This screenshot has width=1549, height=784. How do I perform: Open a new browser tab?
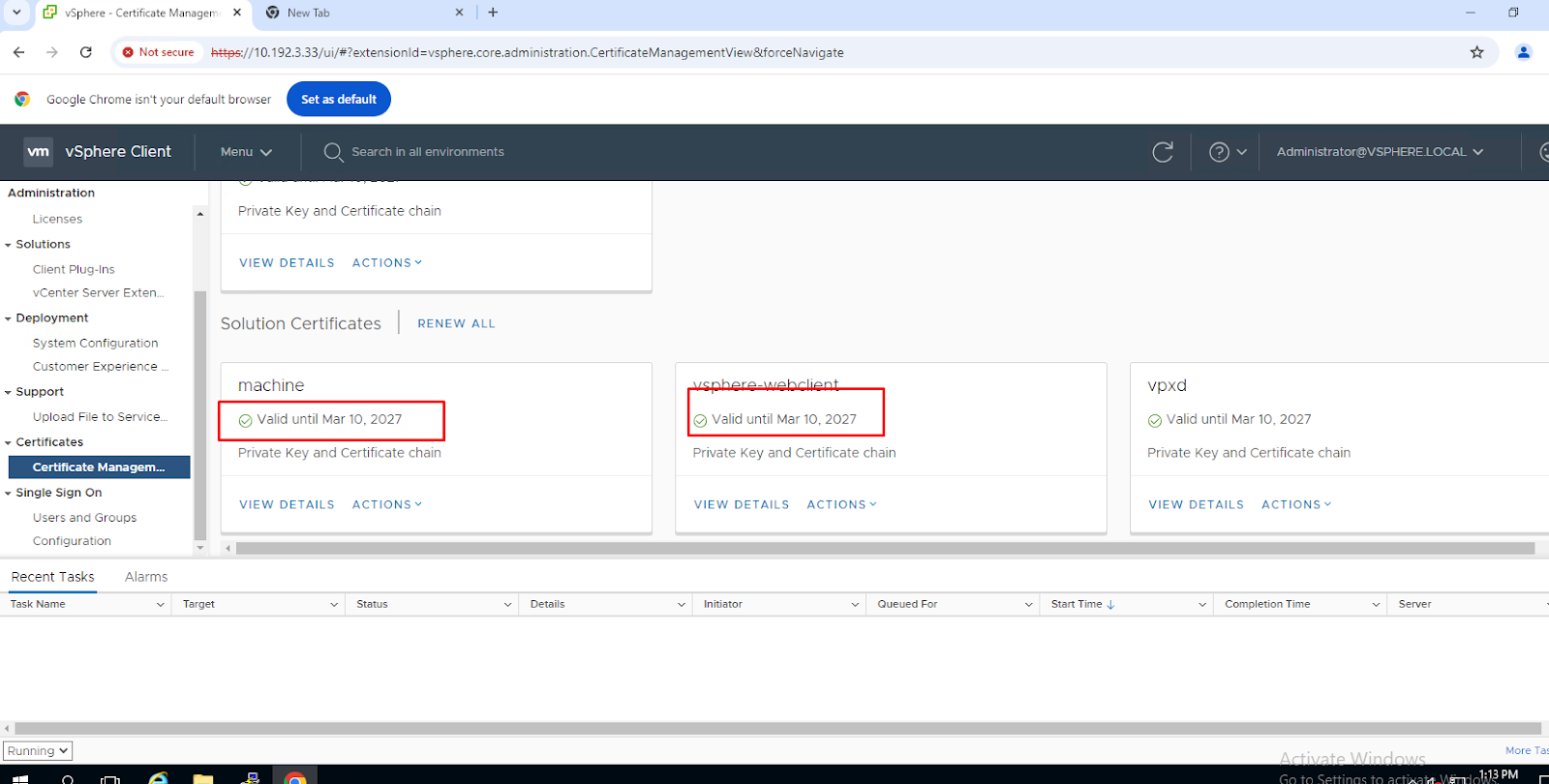(493, 13)
